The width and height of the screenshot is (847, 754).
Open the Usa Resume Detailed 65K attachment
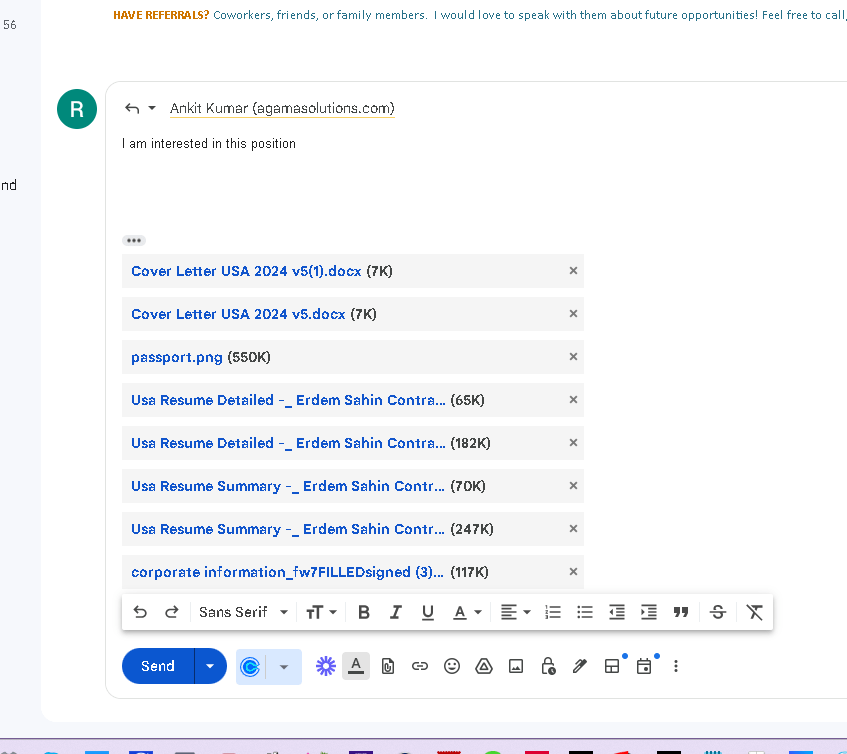288,400
